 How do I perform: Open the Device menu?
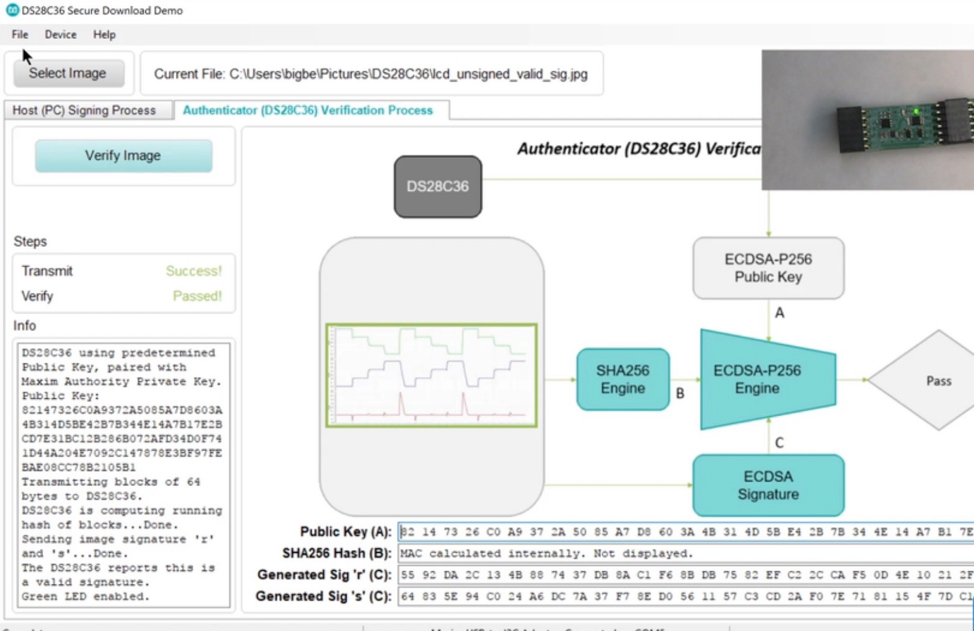click(60, 35)
